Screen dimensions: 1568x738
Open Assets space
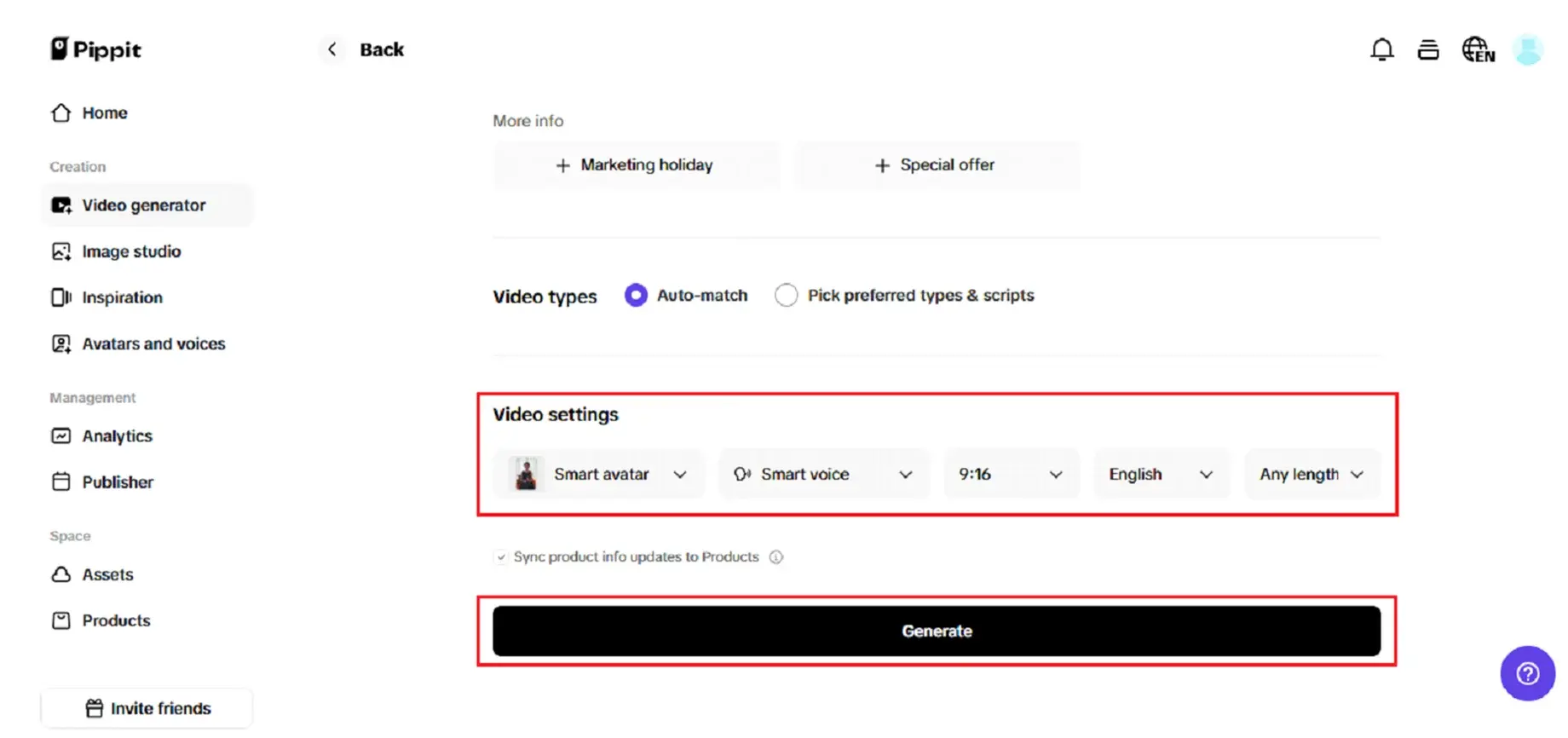coord(147,574)
